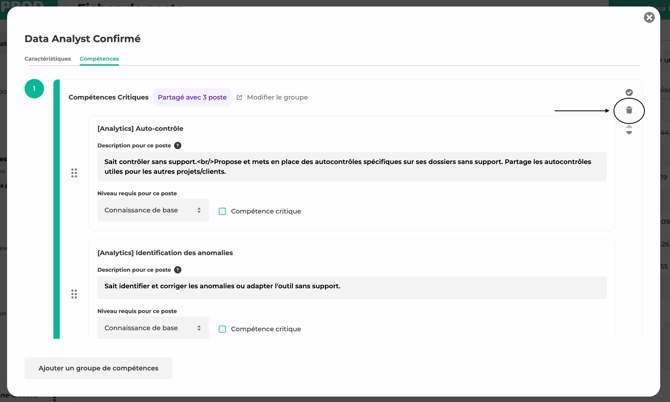Click the Auto-contrôle description text field
This screenshot has height=402, width=670.
point(351,166)
